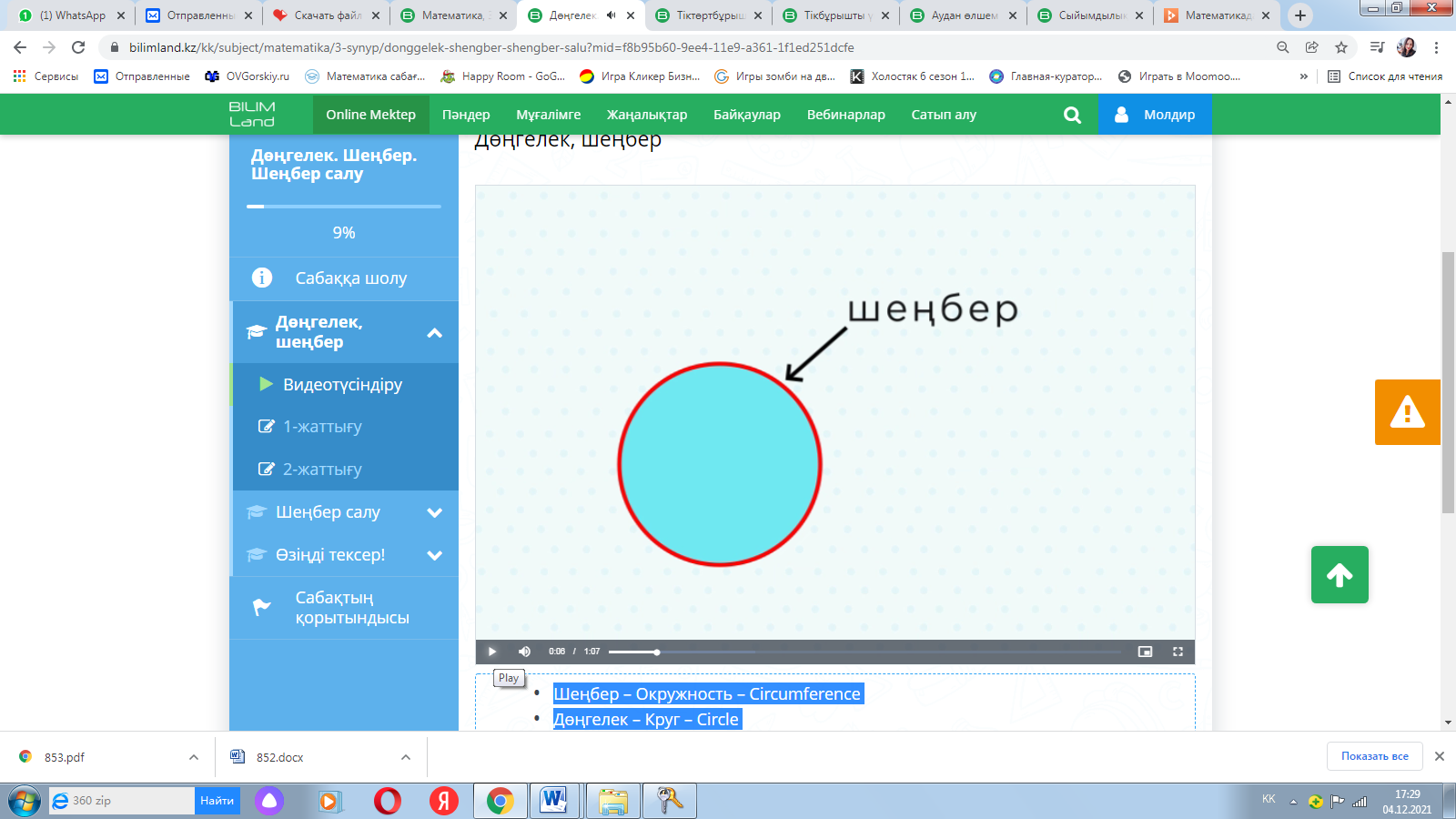Image resolution: width=1456 pixels, height=819 pixels.
Task: Click the Шеңбер – Окружность – Circumference text
Action: click(x=707, y=694)
